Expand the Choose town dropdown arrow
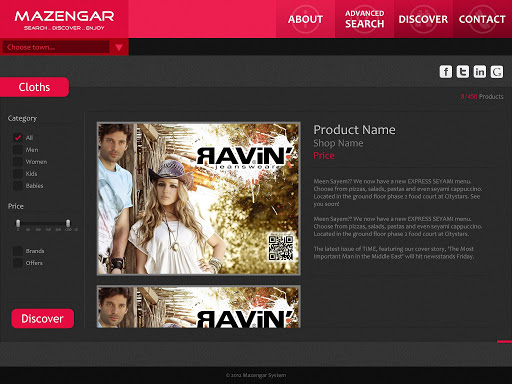512x384 pixels. point(119,47)
